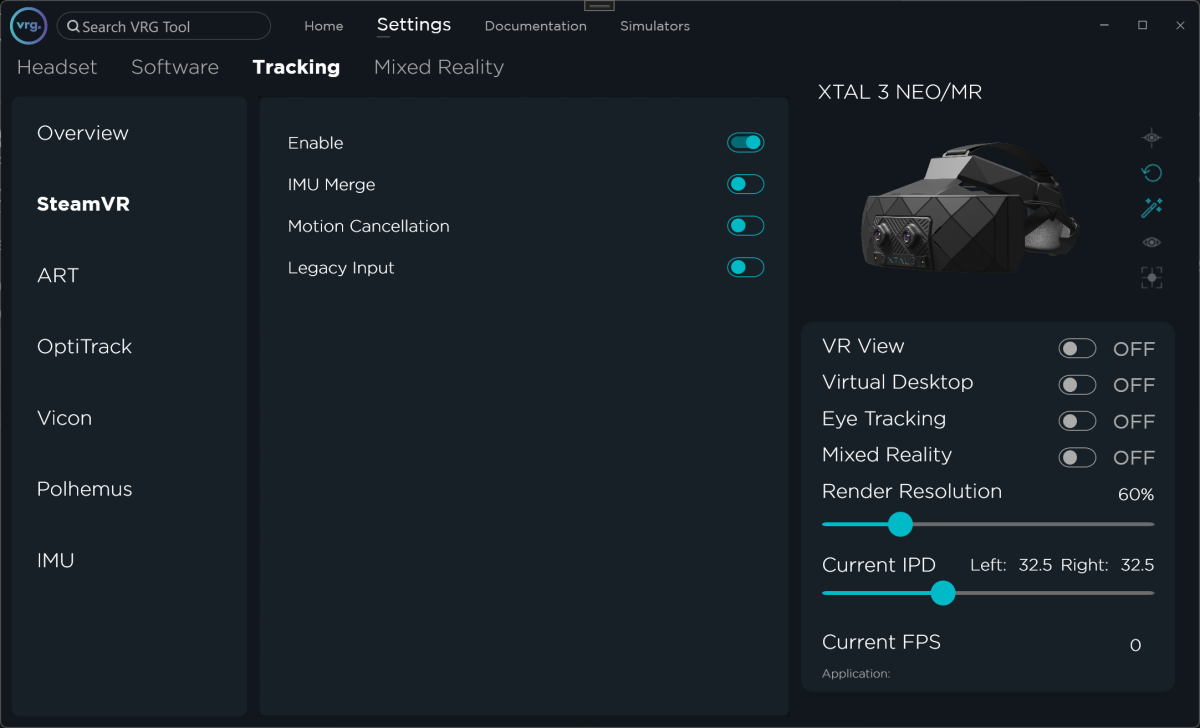Open the Simulators menu
This screenshot has width=1200, height=728.
pos(655,26)
